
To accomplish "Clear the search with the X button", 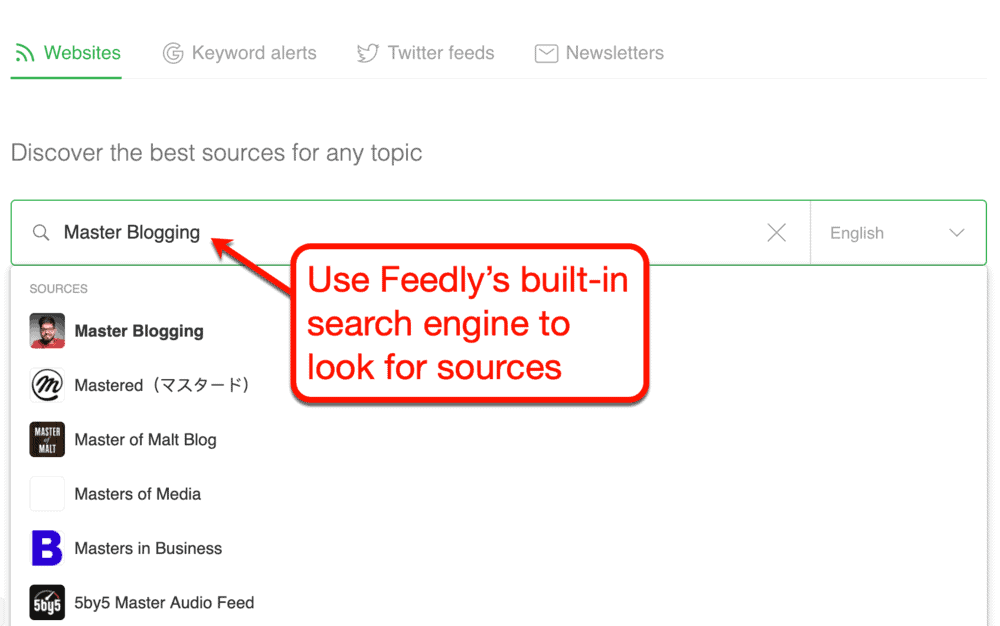I will [x=776, y=232].
